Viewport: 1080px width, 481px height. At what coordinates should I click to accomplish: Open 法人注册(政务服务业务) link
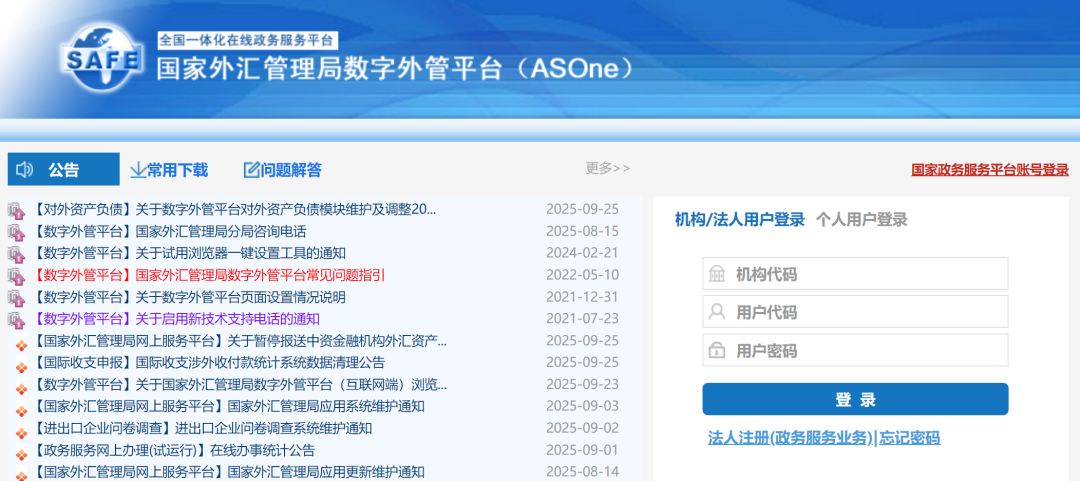coord(790,438)
